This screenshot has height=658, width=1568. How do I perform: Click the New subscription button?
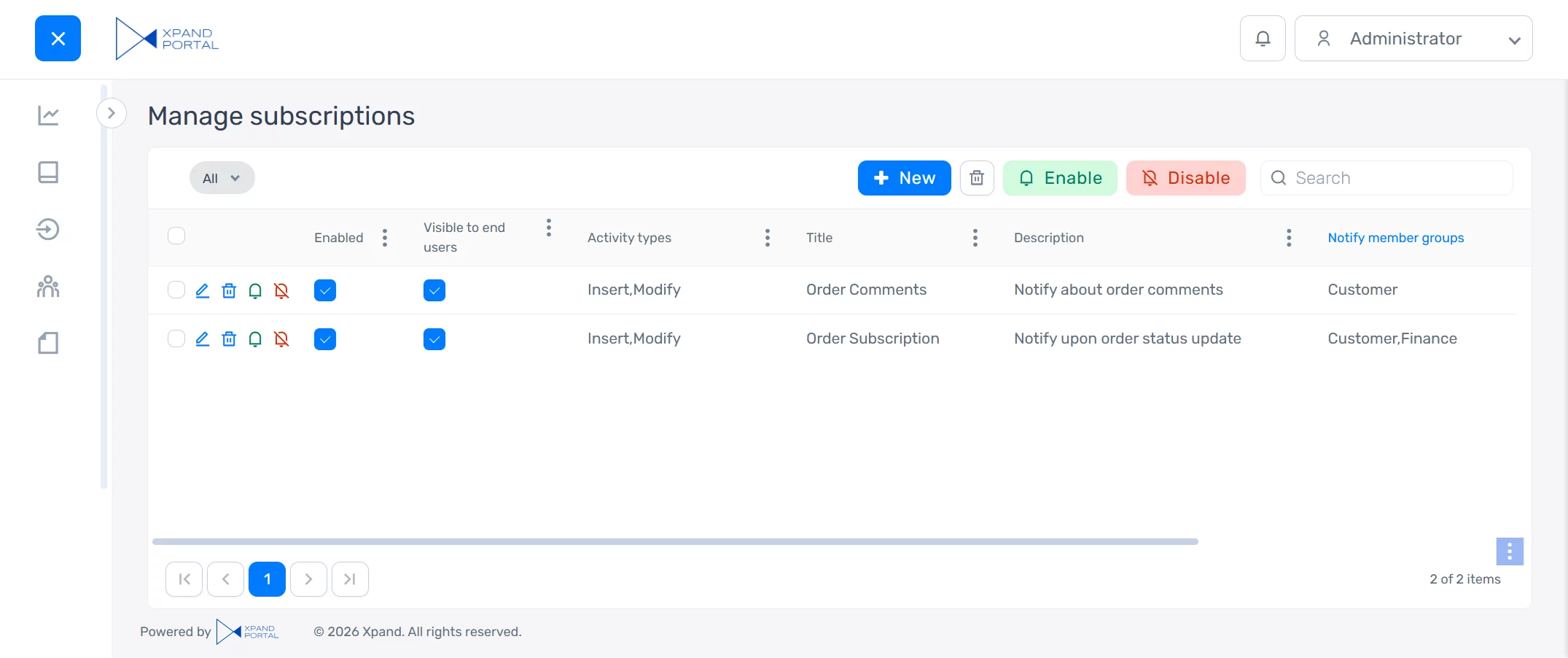[x=904, y=178]
